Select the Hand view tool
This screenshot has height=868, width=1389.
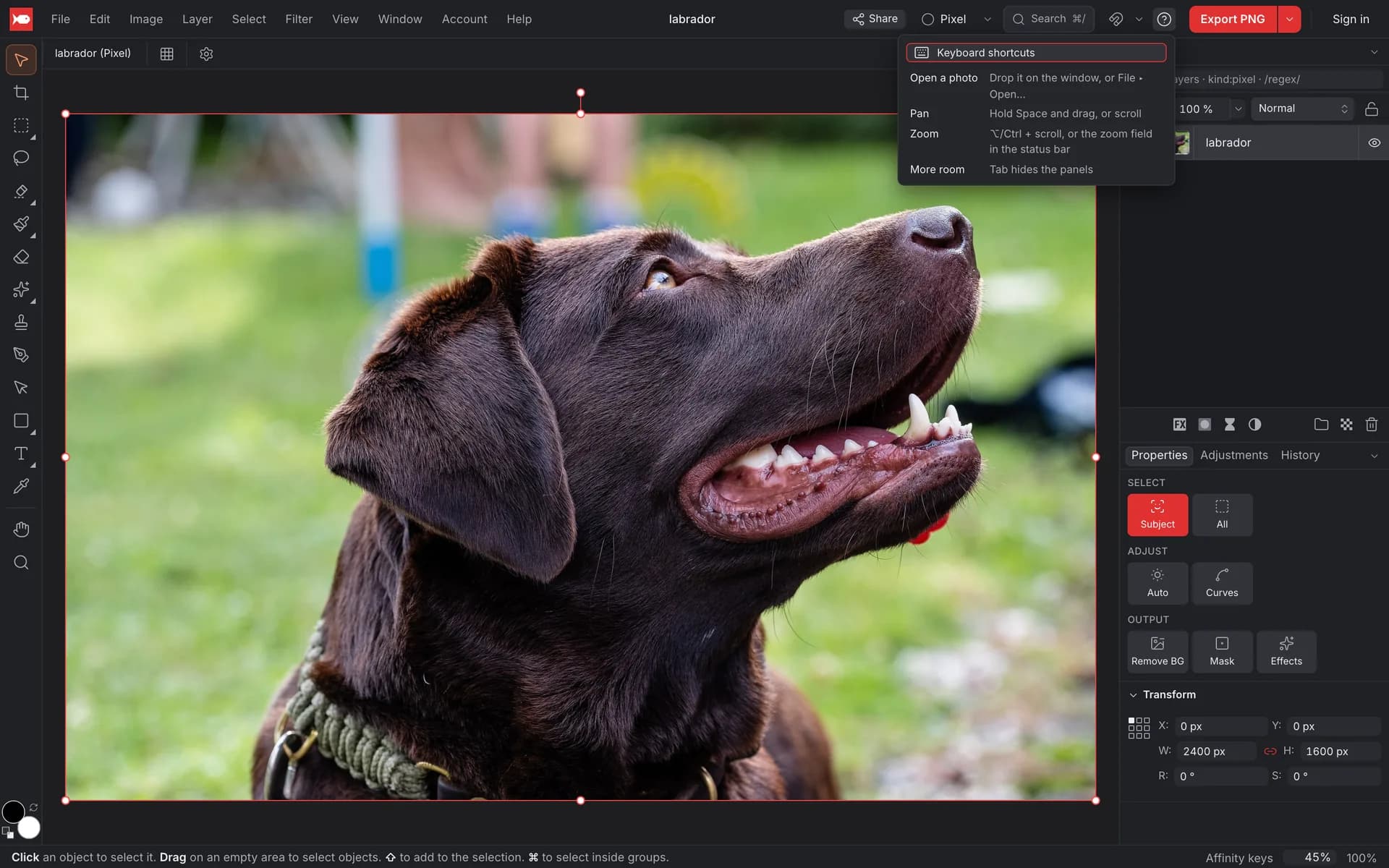point(21,529)
